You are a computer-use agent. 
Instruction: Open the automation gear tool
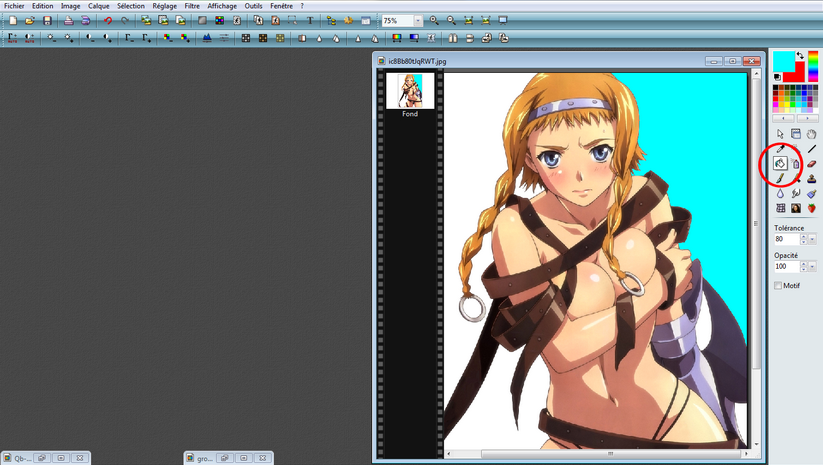(x=349, y=20)
